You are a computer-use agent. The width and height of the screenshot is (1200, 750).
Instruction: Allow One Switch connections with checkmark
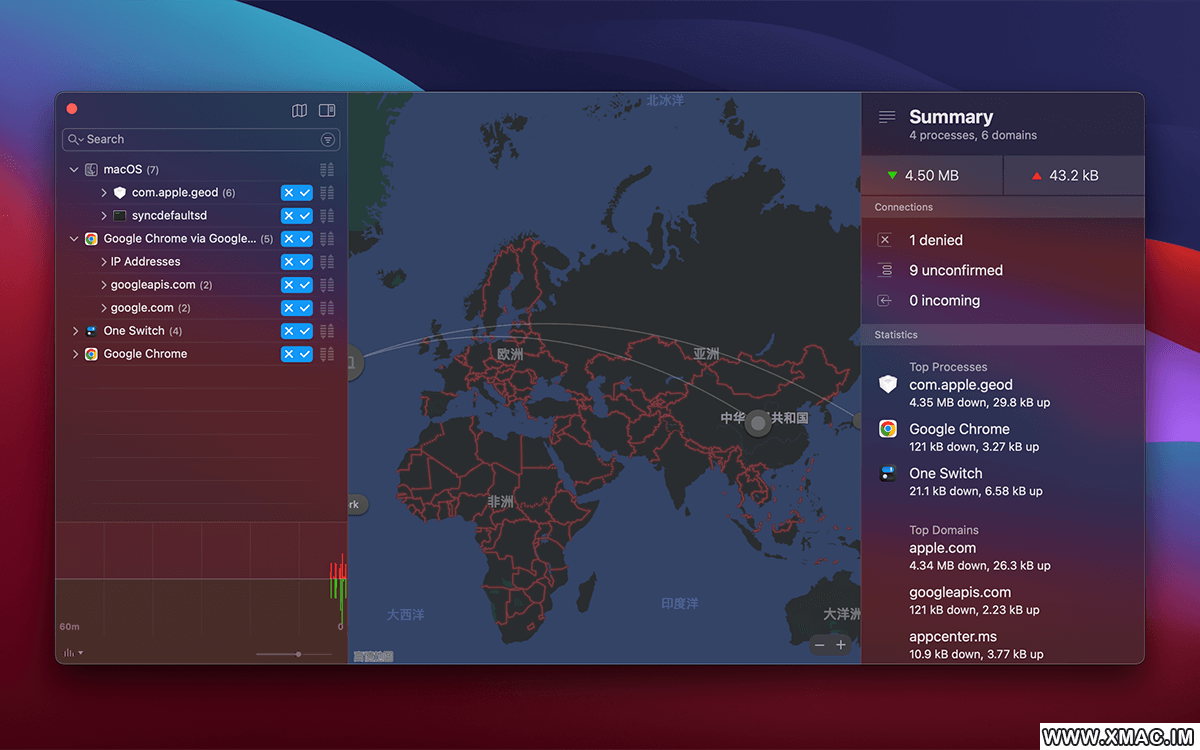305,331
